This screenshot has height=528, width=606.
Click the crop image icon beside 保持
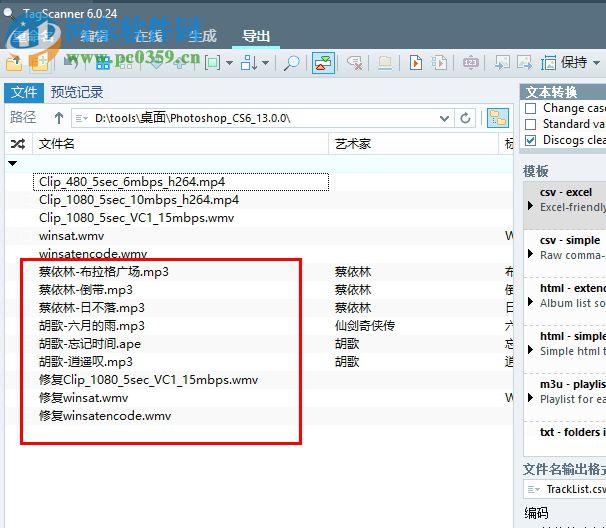(548, 63)
